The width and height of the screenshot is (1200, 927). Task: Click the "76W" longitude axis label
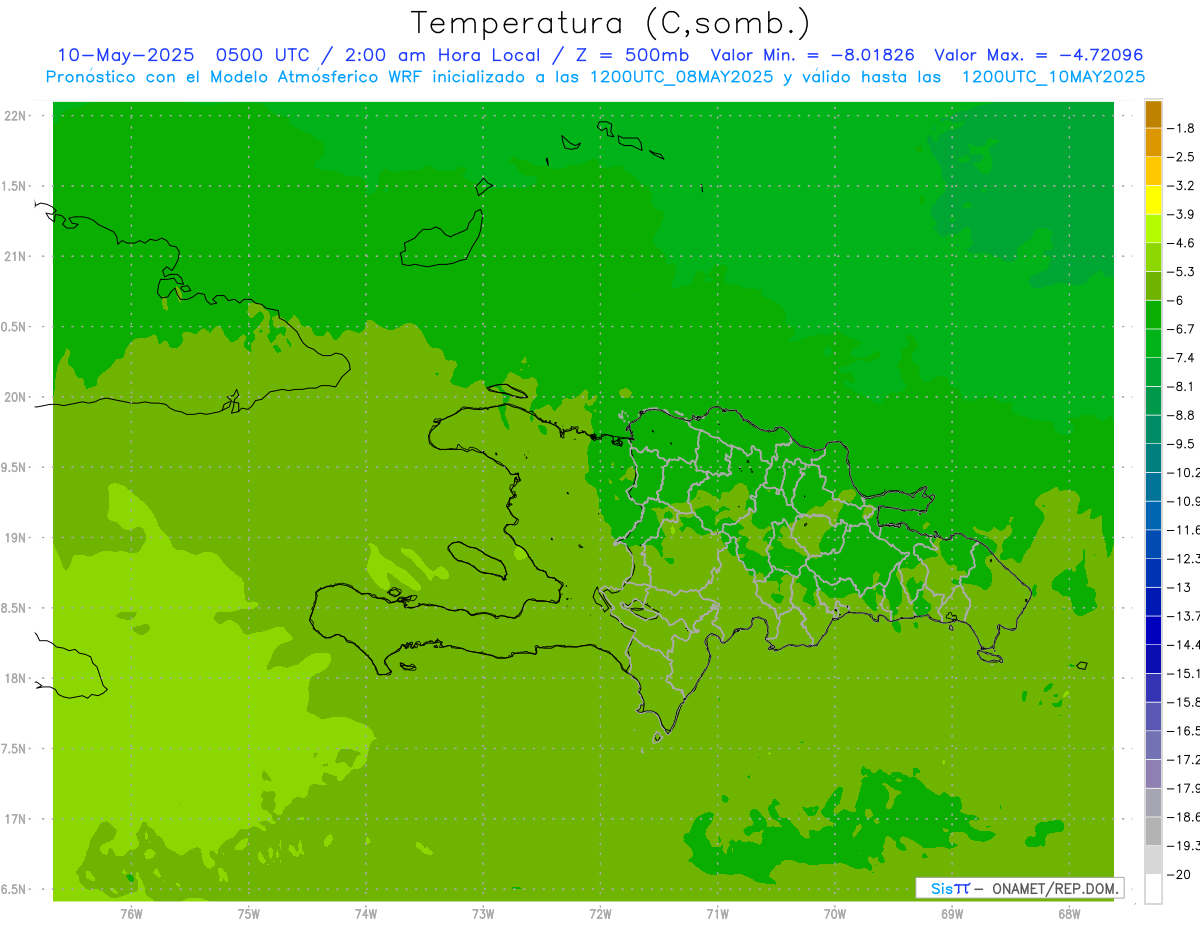(131, 913)
